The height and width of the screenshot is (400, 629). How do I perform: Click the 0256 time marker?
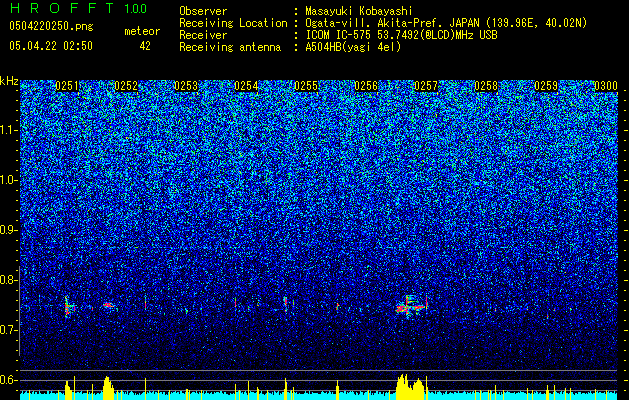pos(366,86)
